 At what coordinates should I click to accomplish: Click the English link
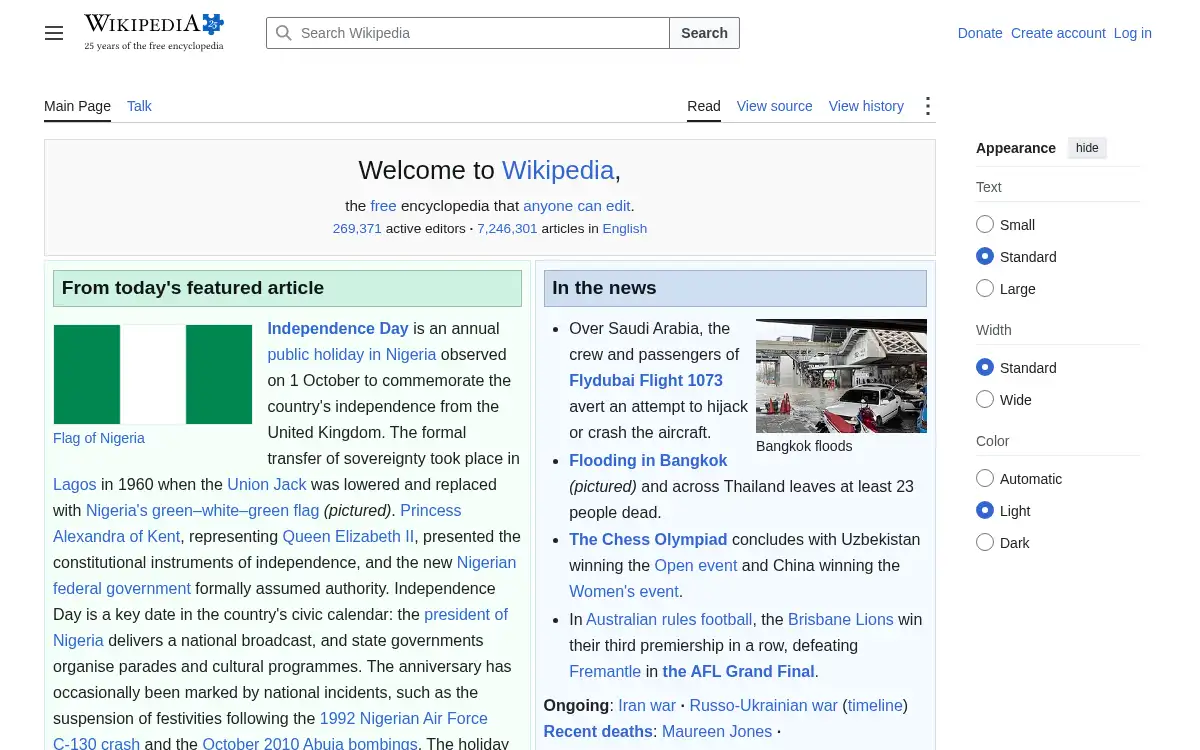click(625, 228)
